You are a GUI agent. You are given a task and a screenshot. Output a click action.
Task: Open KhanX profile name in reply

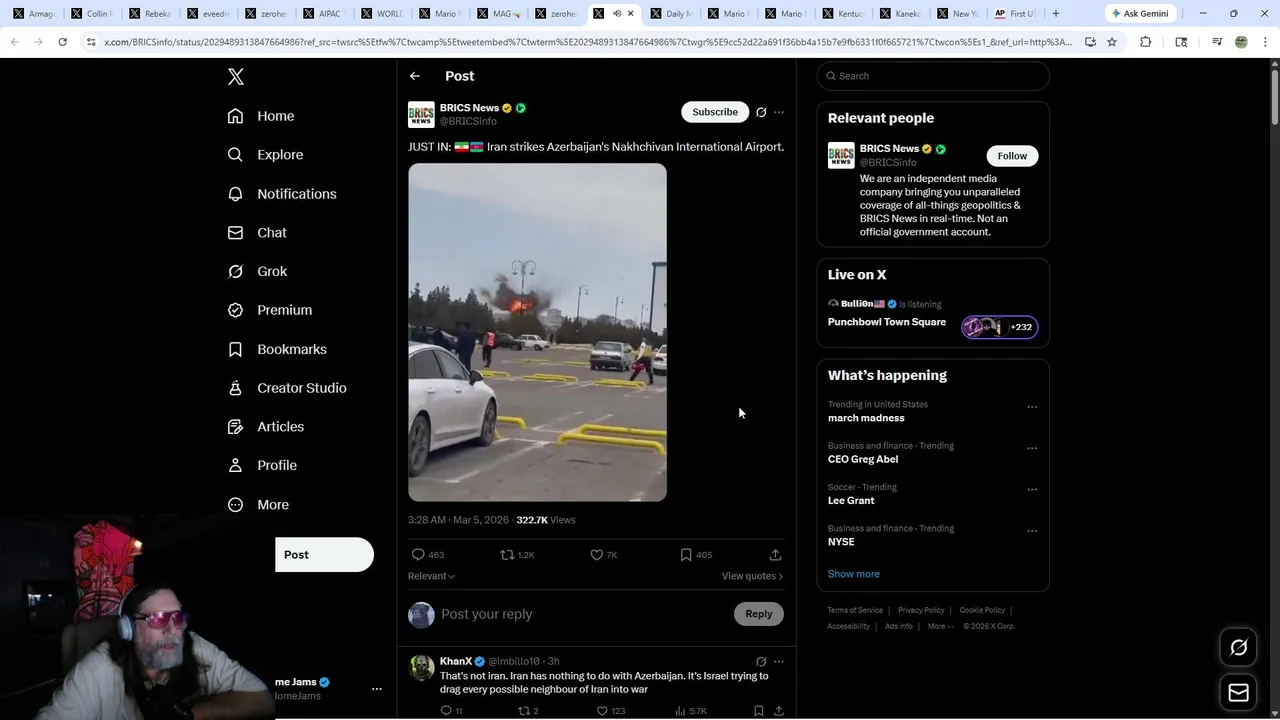(456, 661)
